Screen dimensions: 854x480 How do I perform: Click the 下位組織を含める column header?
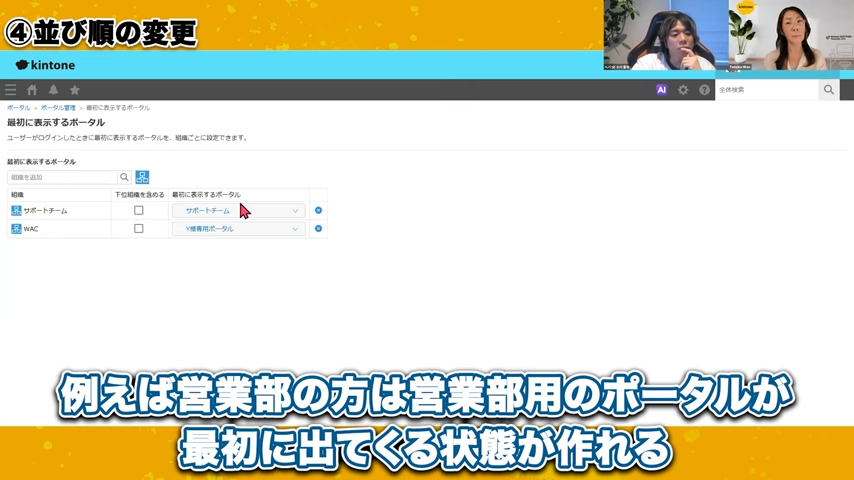coord(139,195)
